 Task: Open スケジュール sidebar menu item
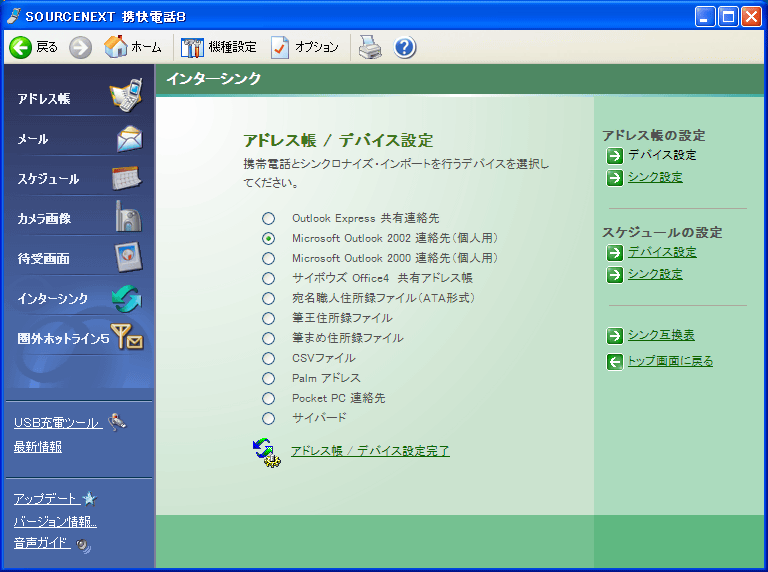tap(48, 179)
